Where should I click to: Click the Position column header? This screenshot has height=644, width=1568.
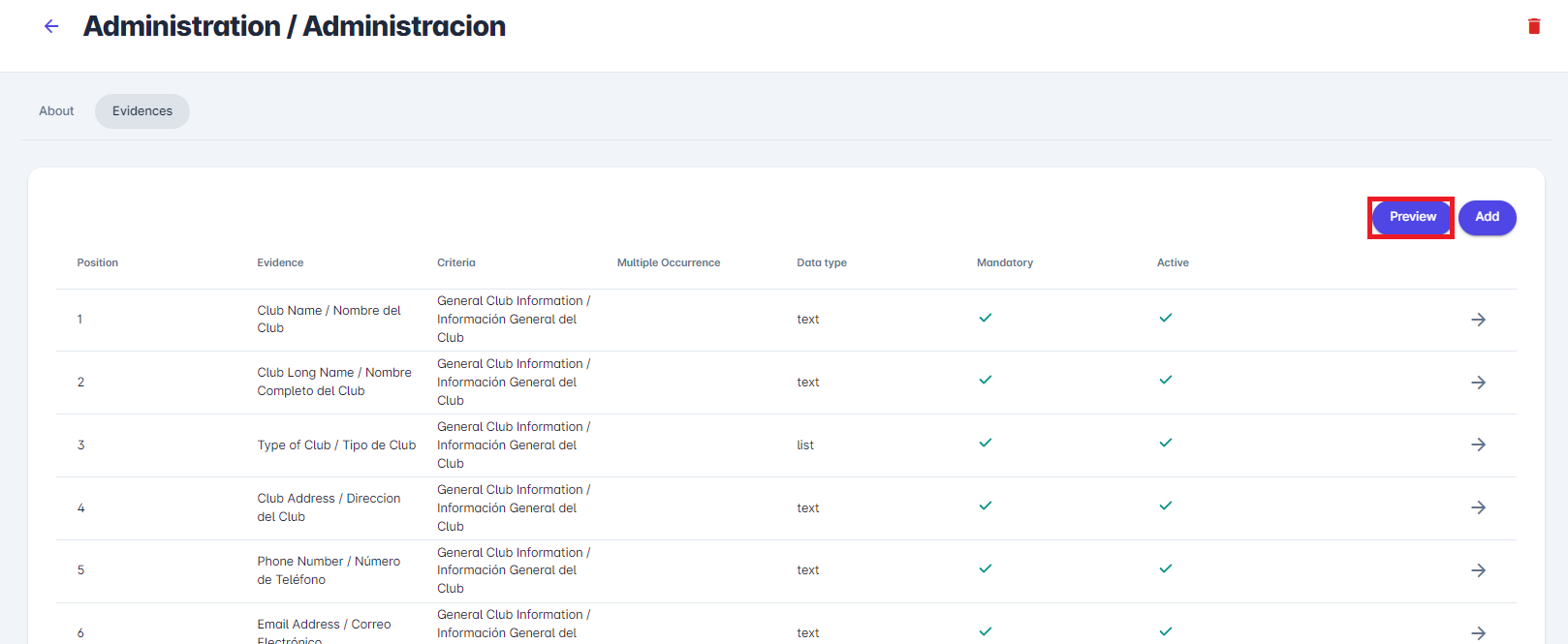pos(98,262)
